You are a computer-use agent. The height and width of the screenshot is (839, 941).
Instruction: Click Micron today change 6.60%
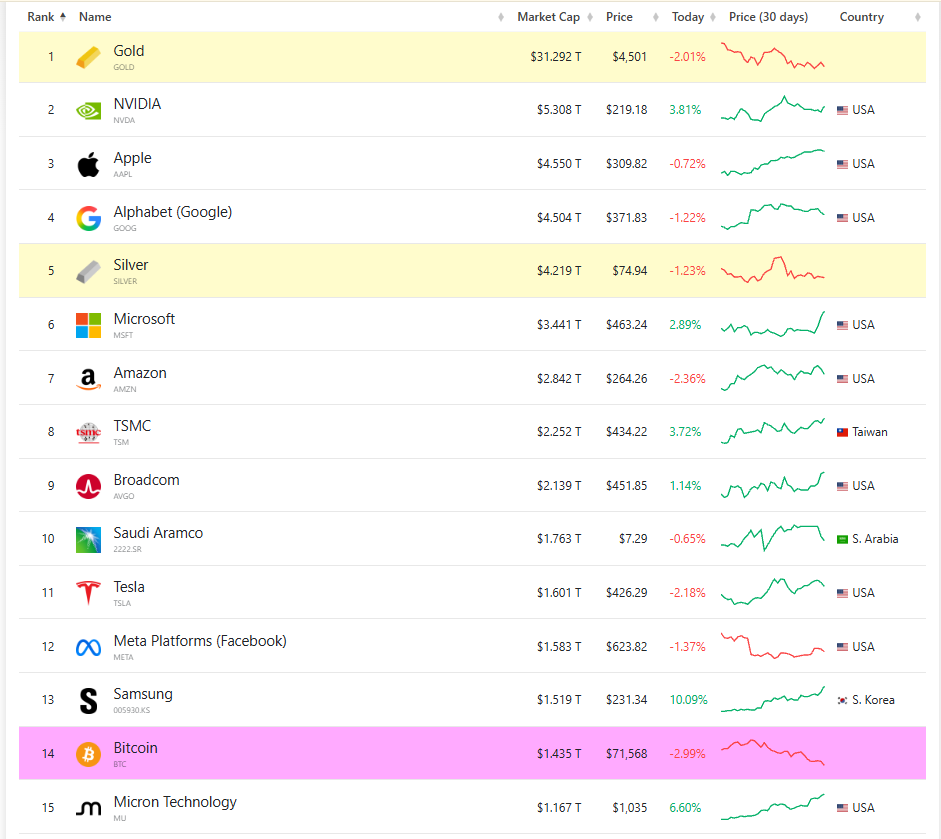click(685, 808)
